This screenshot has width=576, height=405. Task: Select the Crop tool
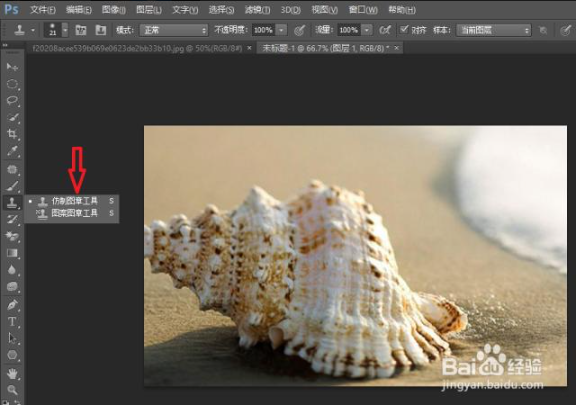coord(12,134)
